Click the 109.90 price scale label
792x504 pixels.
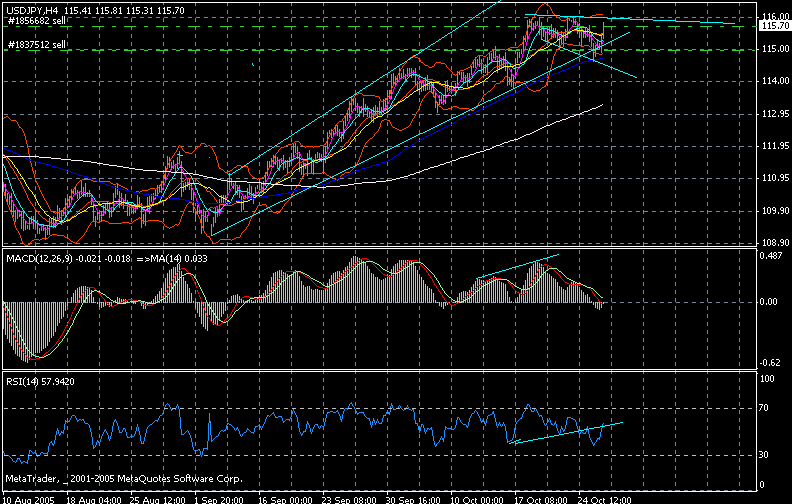775,210
